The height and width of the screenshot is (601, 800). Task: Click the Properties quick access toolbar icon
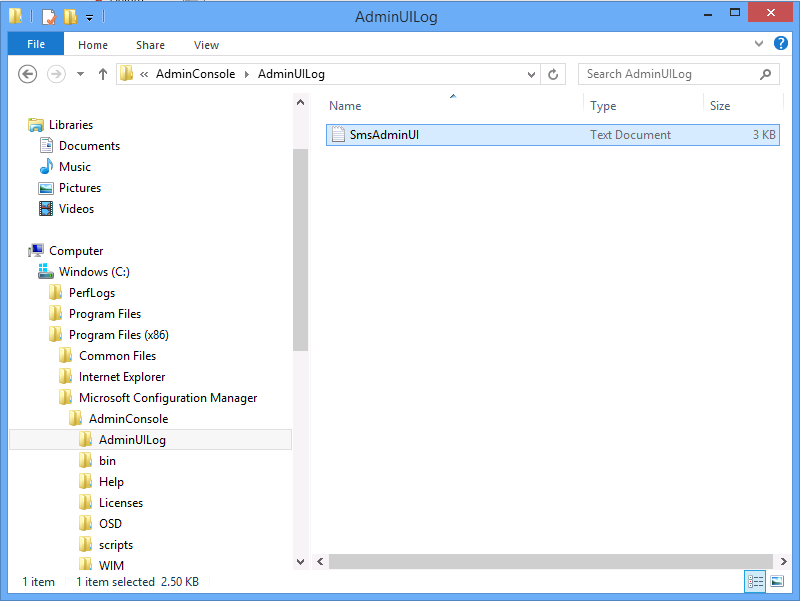tap(48, 17)
